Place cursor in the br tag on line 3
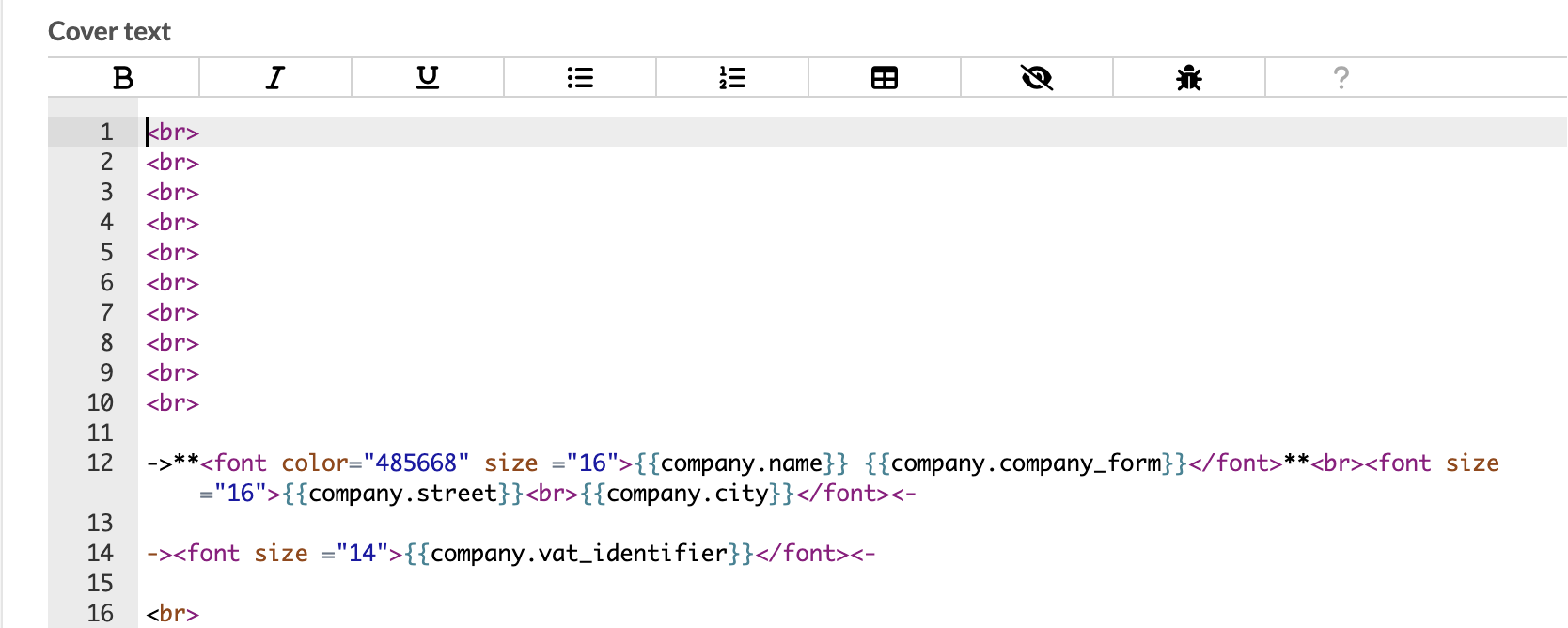This screenshot has width=1568, height=628. pyautogui.click(x=173, y=193)
